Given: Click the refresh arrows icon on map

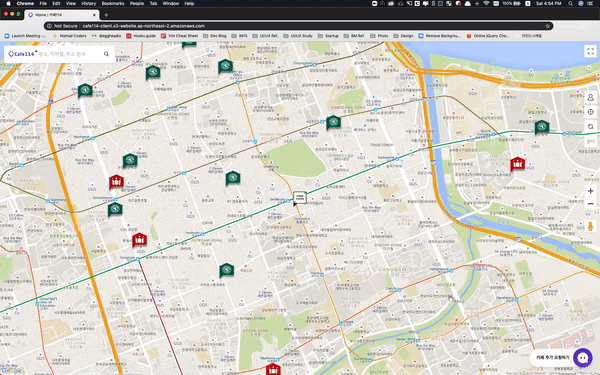Looking at the screenshot, I should tap(590, 127).
